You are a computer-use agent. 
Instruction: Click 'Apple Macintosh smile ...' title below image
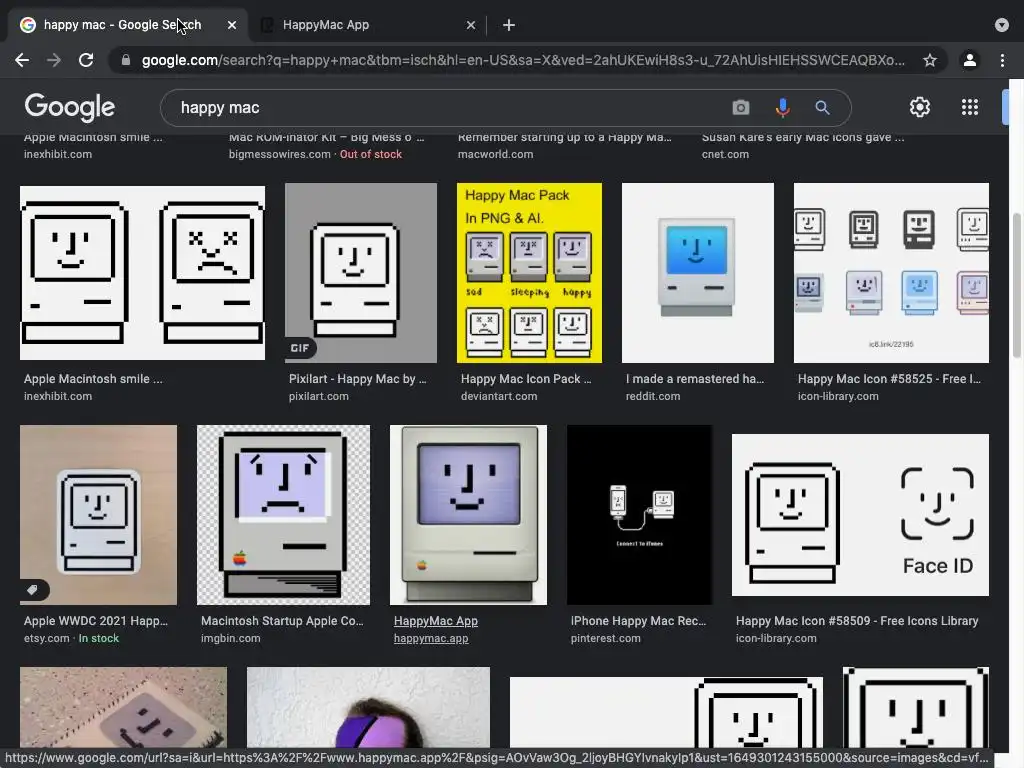point(93,379)
